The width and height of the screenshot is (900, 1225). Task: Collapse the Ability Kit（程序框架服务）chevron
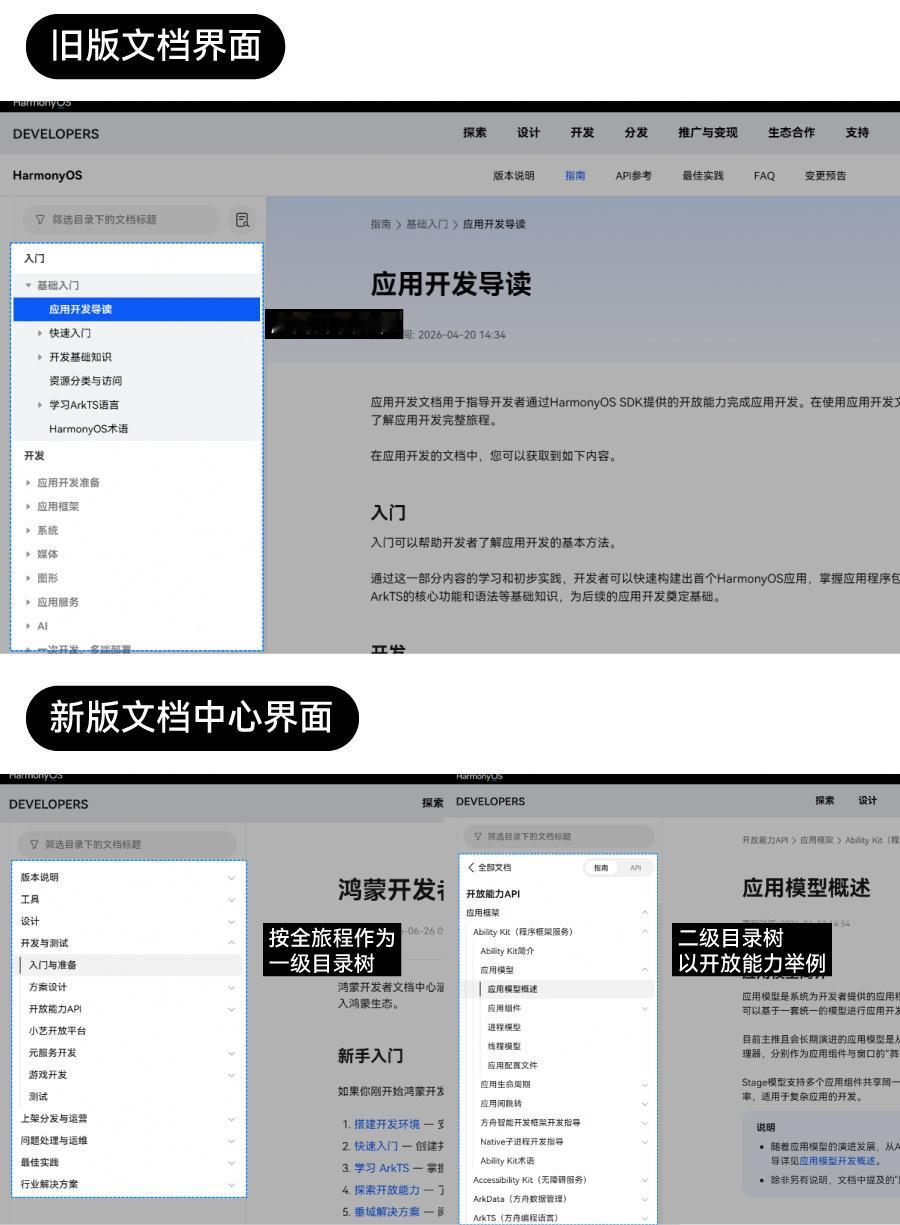(x=645, y=932)
